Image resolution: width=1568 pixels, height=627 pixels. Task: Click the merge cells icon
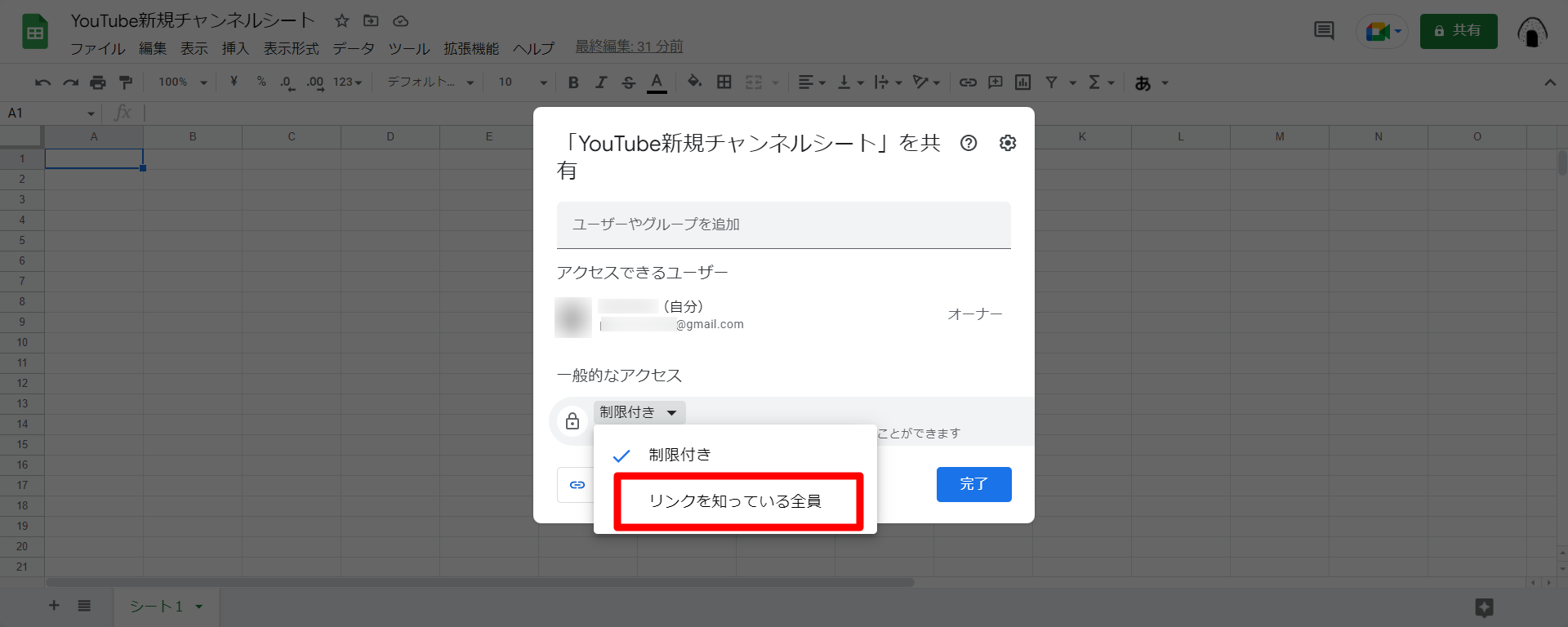point(754,82)
